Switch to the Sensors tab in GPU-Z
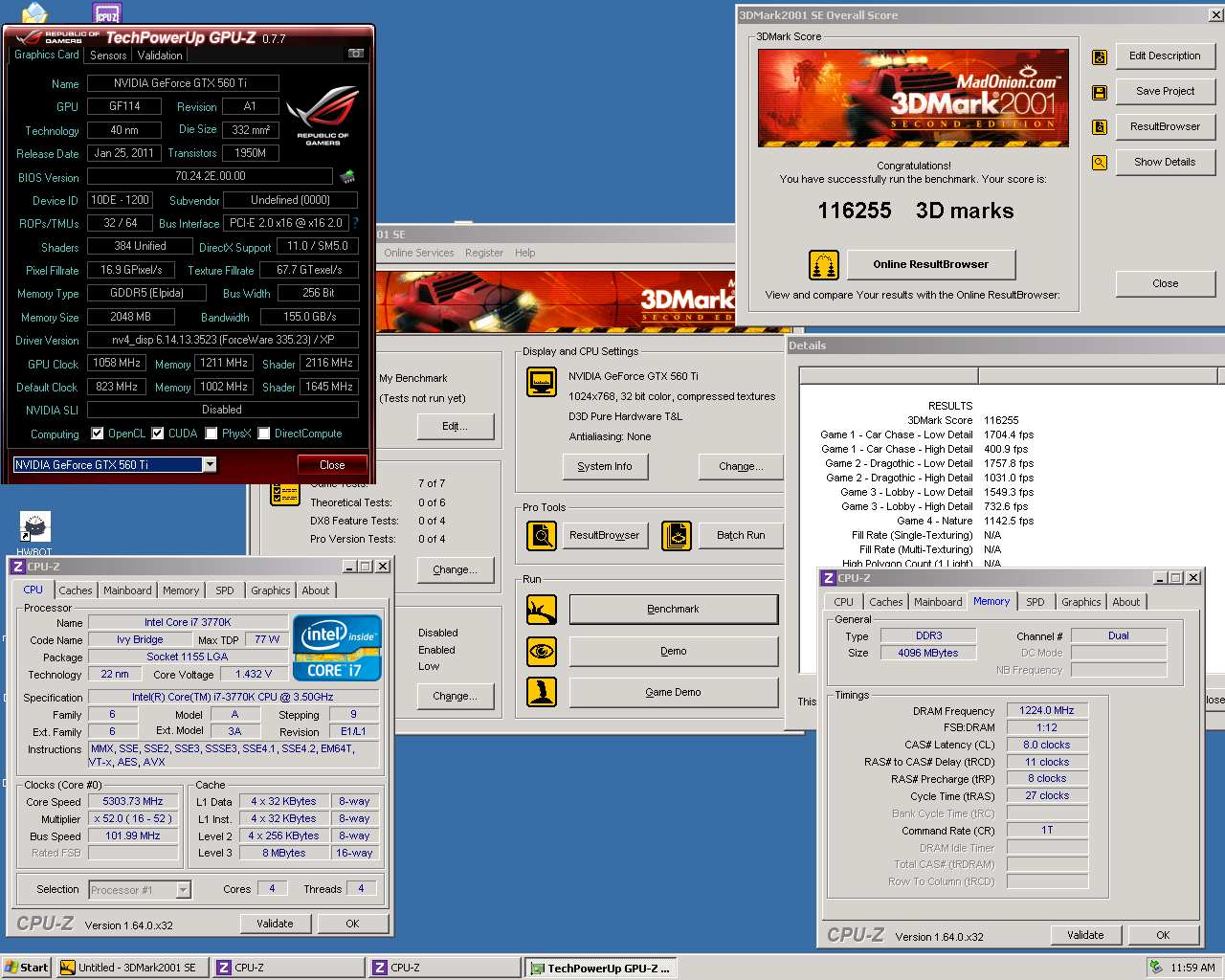 pyautogui.click(x=109, y=56)
